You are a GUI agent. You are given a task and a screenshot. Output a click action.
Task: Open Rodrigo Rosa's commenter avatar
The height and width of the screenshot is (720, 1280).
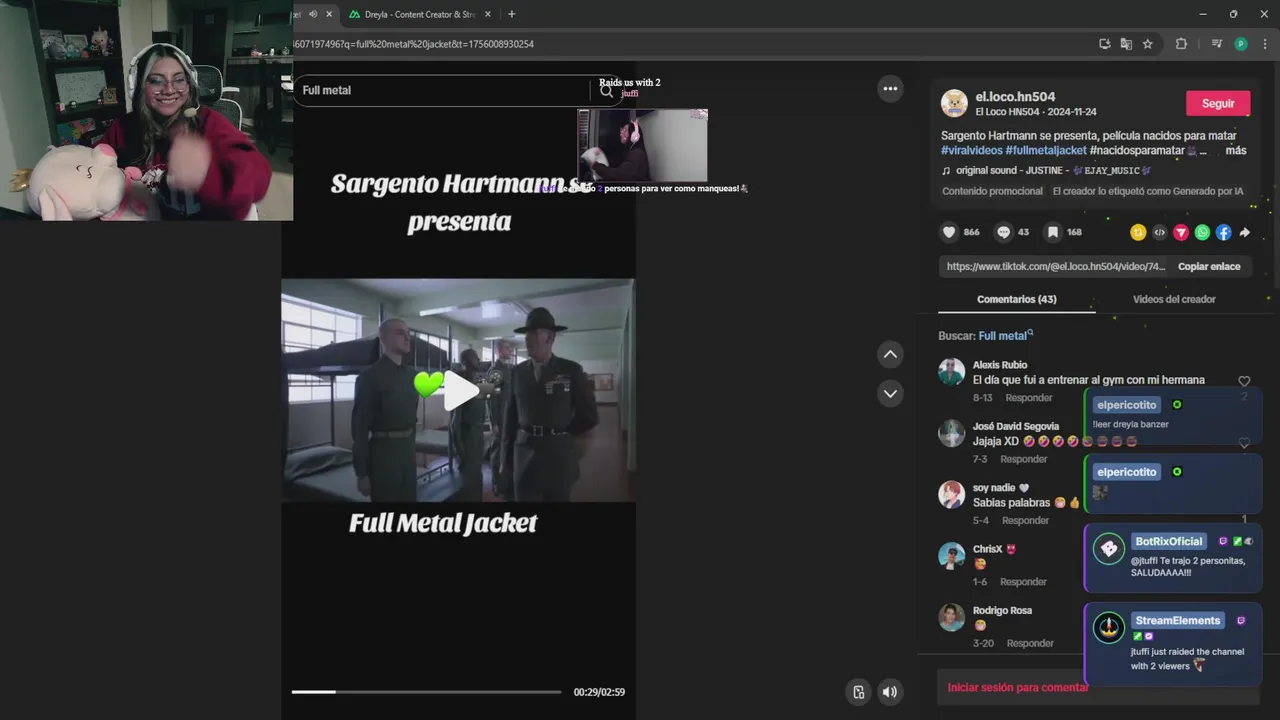952,617
